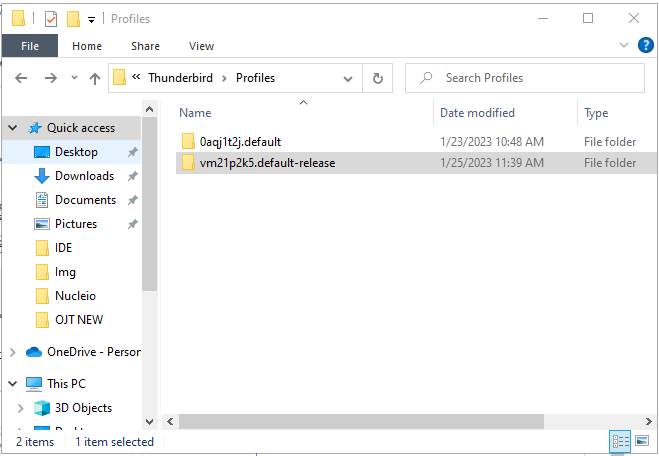Open Desktop in the navigation pane
This screenshot has width=659, height=456.
[76, 152]
